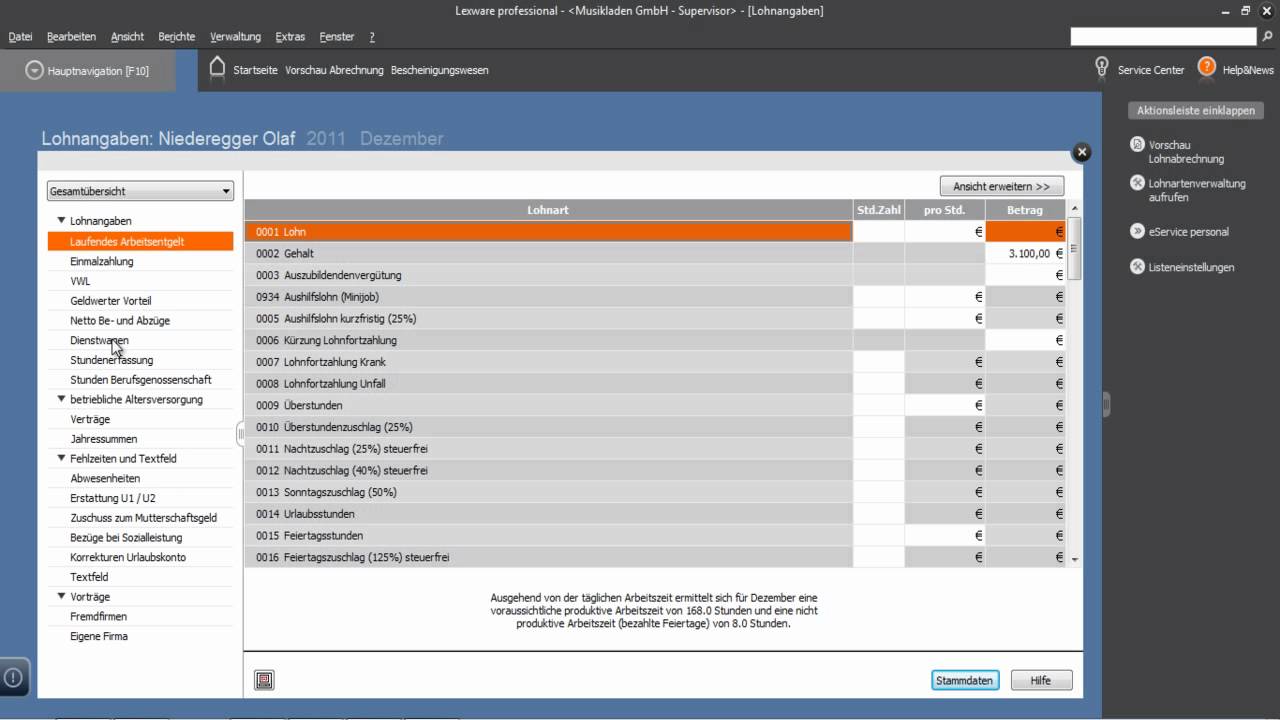Close the Lohnangaben panel with X icon
This screenshot has height=720, width=1280.
1081,152
